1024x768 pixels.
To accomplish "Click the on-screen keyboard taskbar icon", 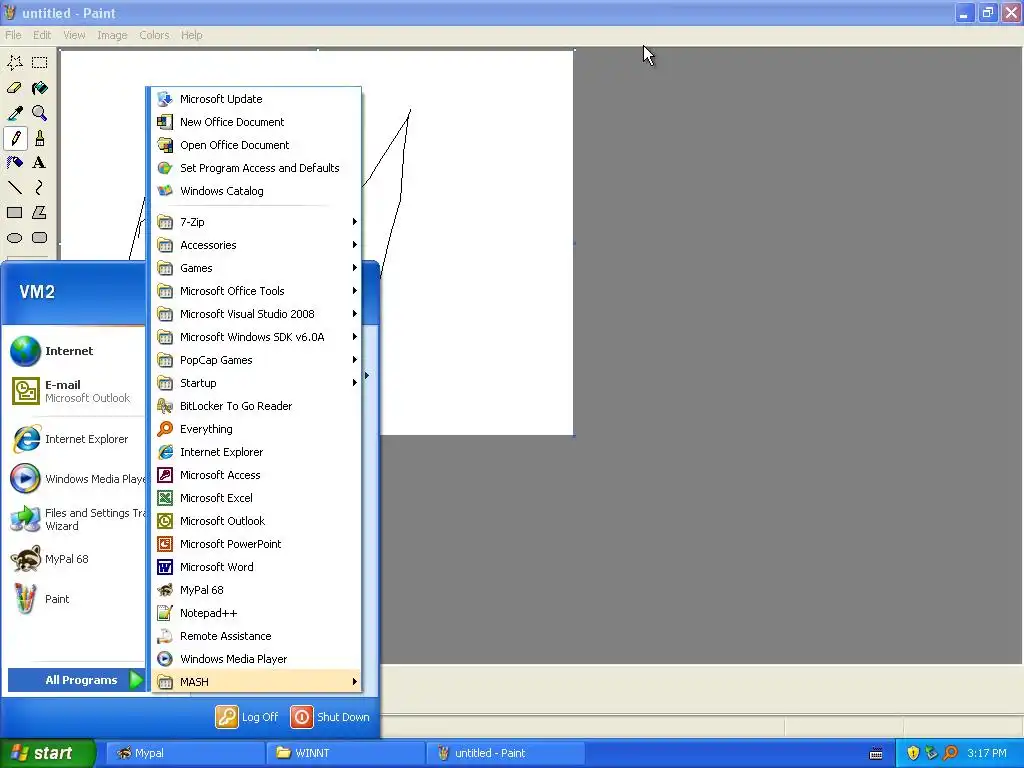I will 876,754.
